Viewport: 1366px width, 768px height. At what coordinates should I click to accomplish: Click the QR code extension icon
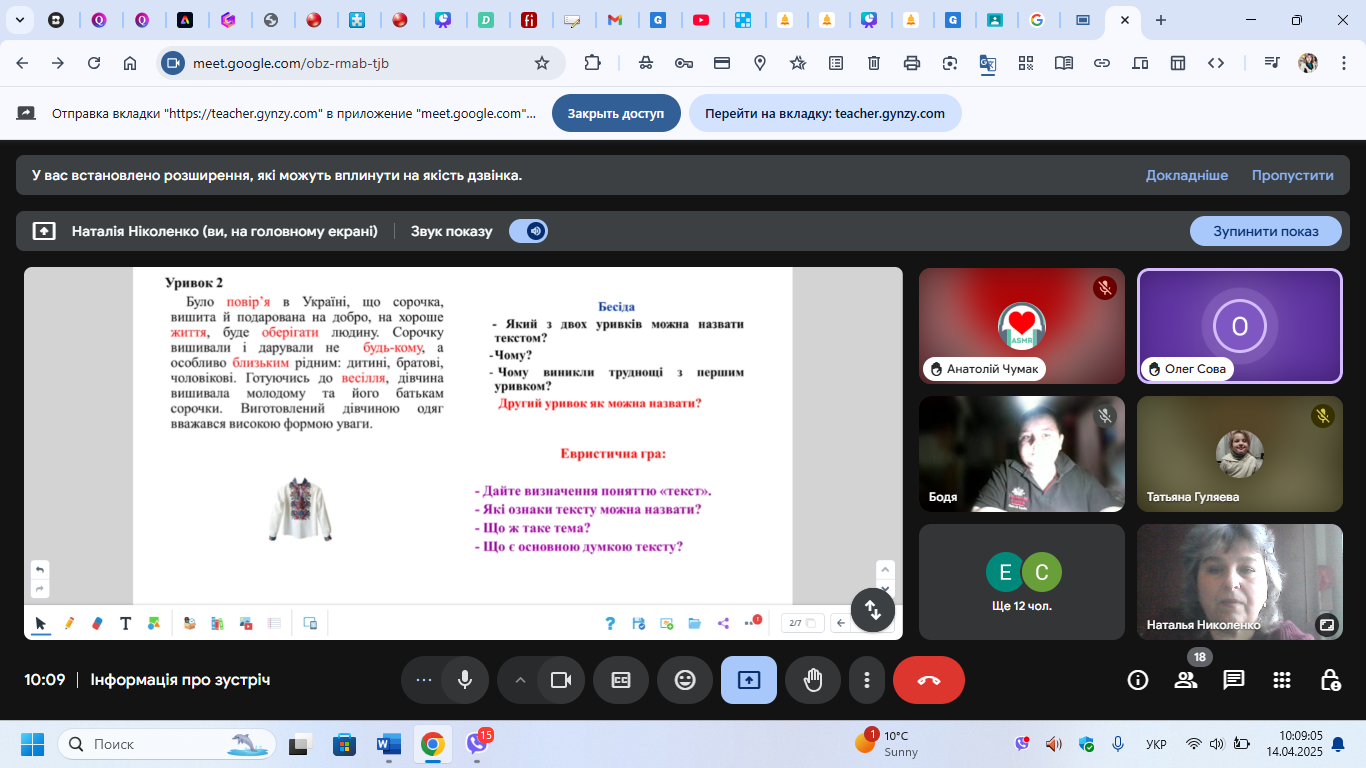tap(1025, 63)
